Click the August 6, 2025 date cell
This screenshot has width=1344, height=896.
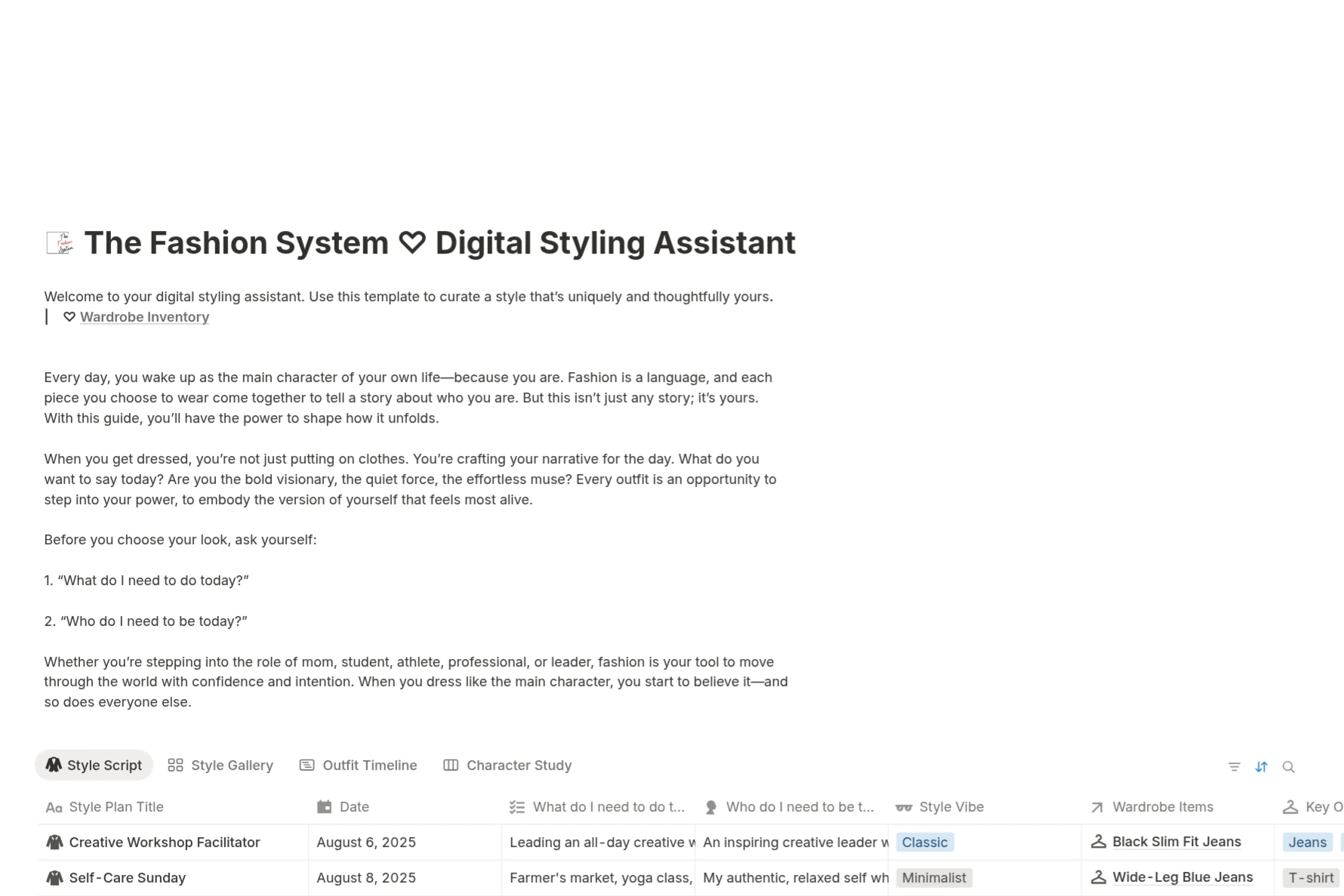(x=366, y=842)
